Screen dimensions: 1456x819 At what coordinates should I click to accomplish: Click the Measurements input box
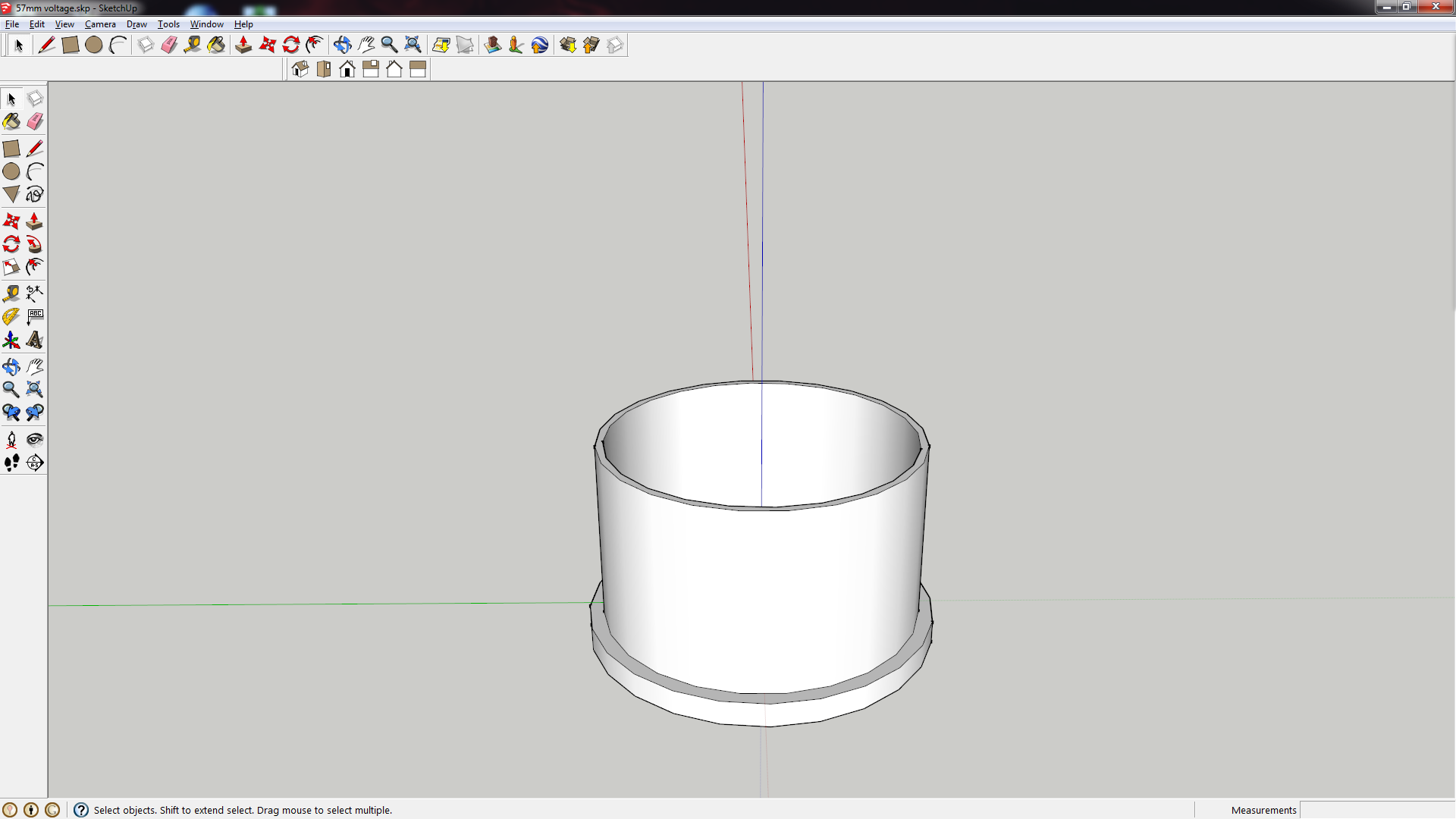(1377, 810)
